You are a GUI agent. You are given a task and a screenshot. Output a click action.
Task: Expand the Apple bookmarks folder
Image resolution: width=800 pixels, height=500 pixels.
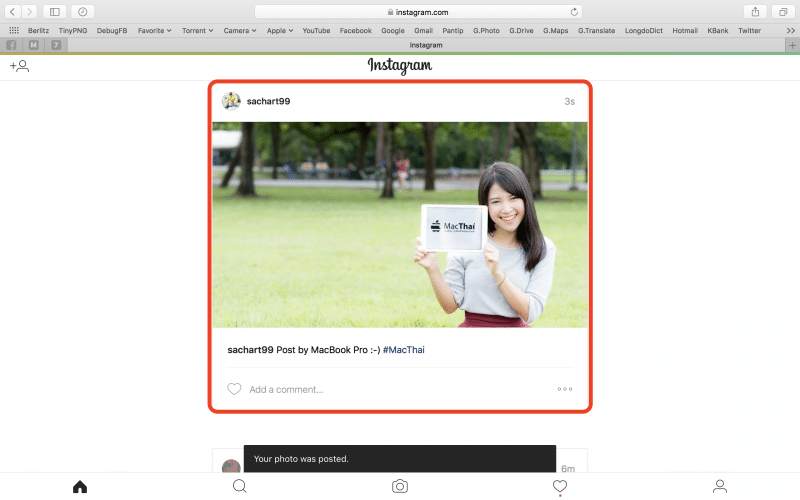pos(280,31)
